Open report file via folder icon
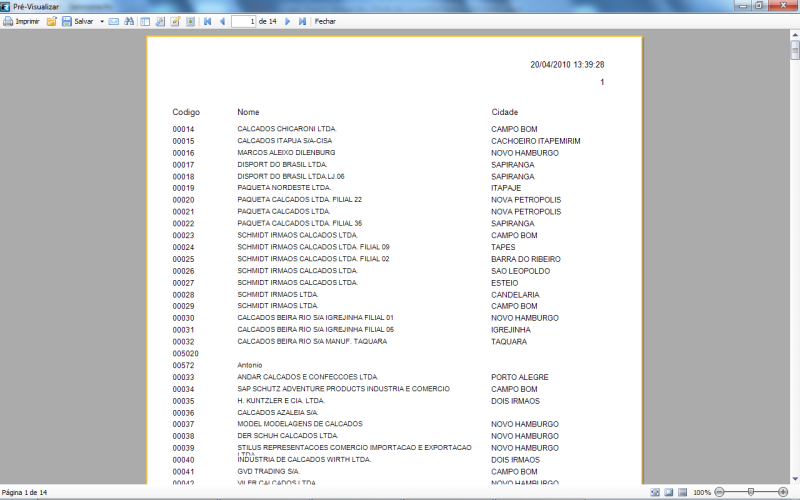Screen dimensions: 800x500 pyautogui.click(x=52, y=21)
